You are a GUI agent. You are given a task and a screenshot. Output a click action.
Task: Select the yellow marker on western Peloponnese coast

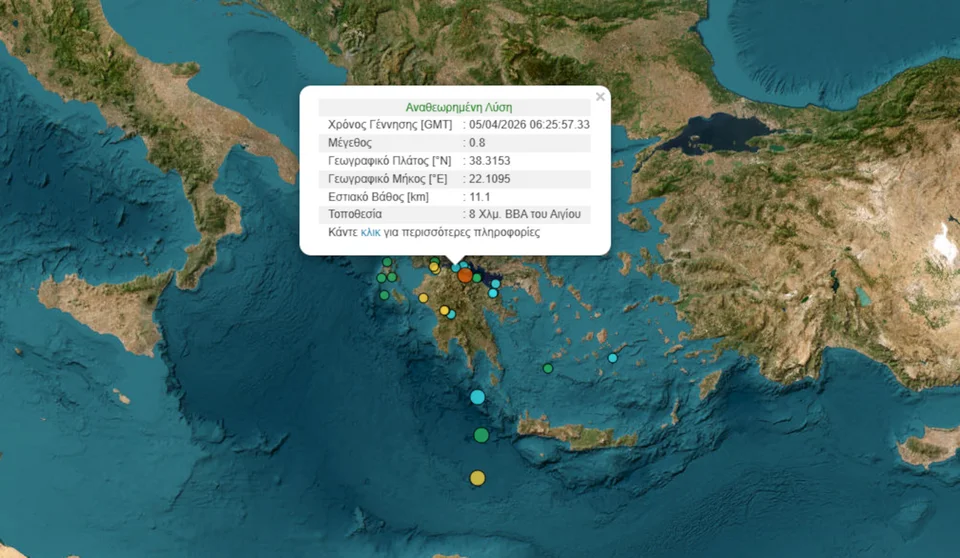[x=424, y=298]
